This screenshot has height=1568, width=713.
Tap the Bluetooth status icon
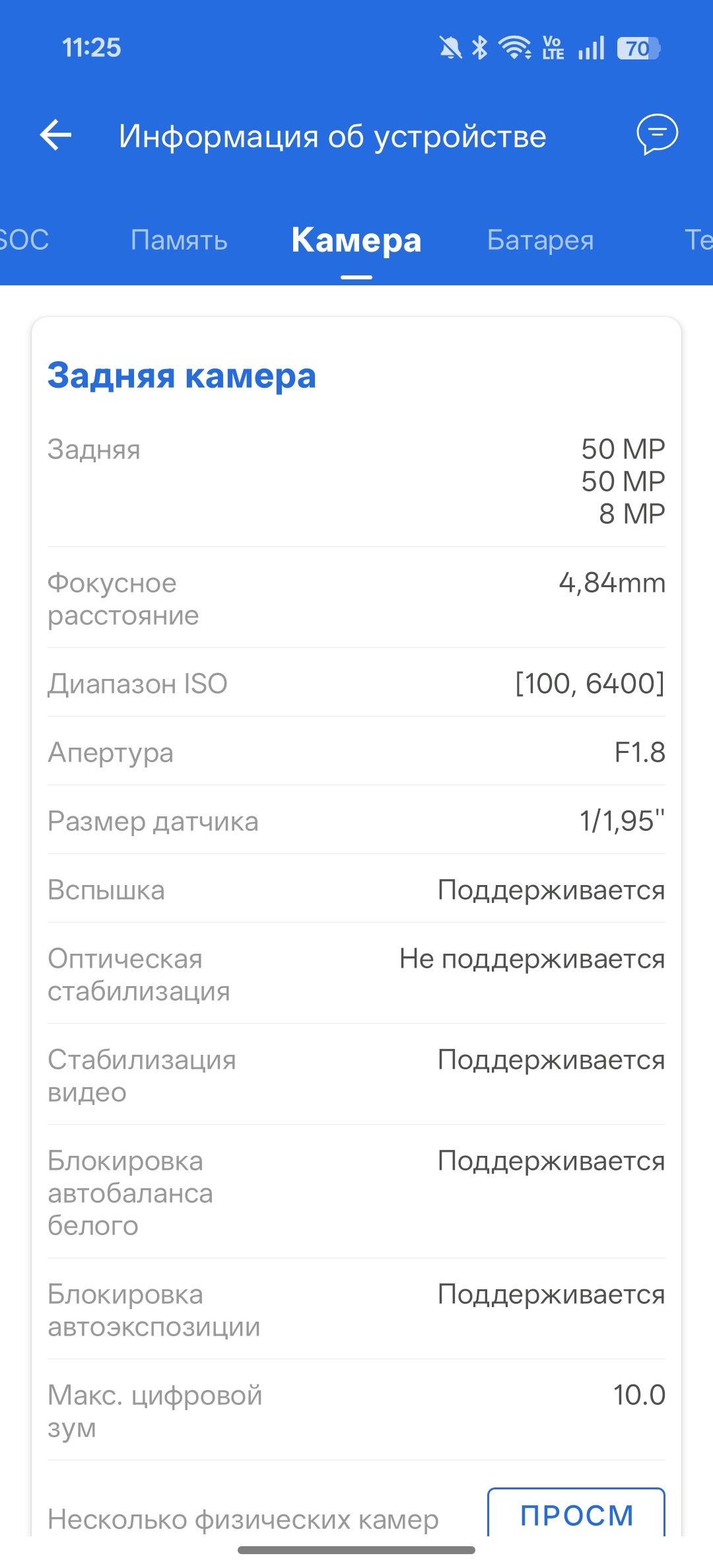pyautogui.click(x=480, y=48)
